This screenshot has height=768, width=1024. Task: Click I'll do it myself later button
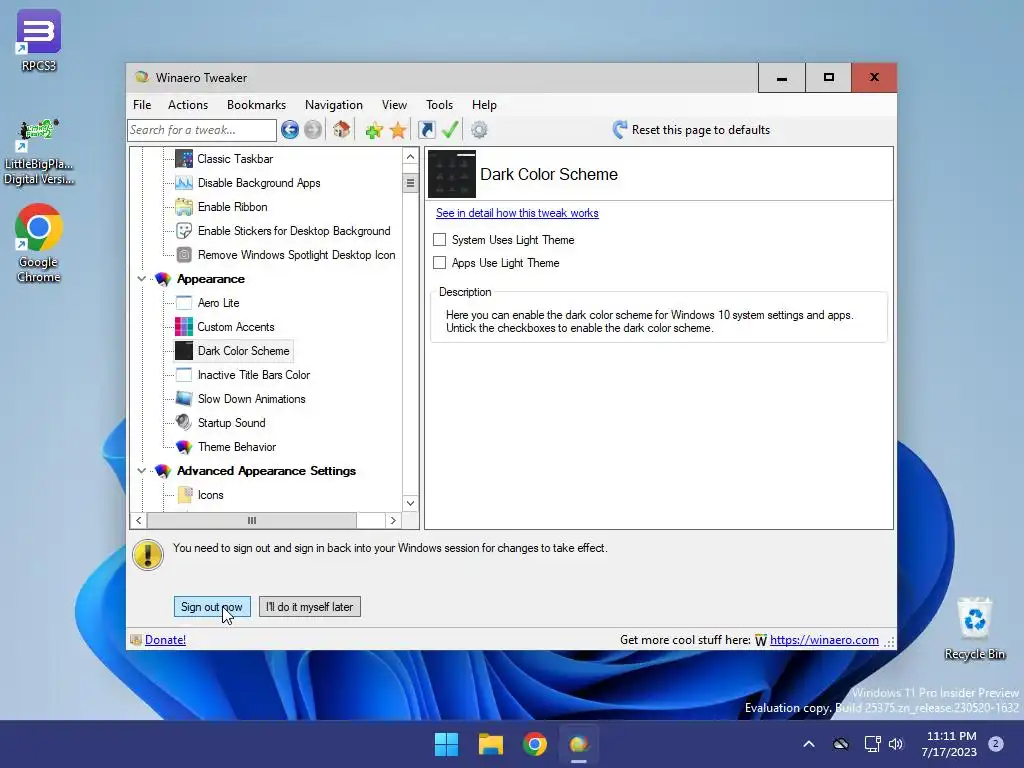(x=310, y=607)
